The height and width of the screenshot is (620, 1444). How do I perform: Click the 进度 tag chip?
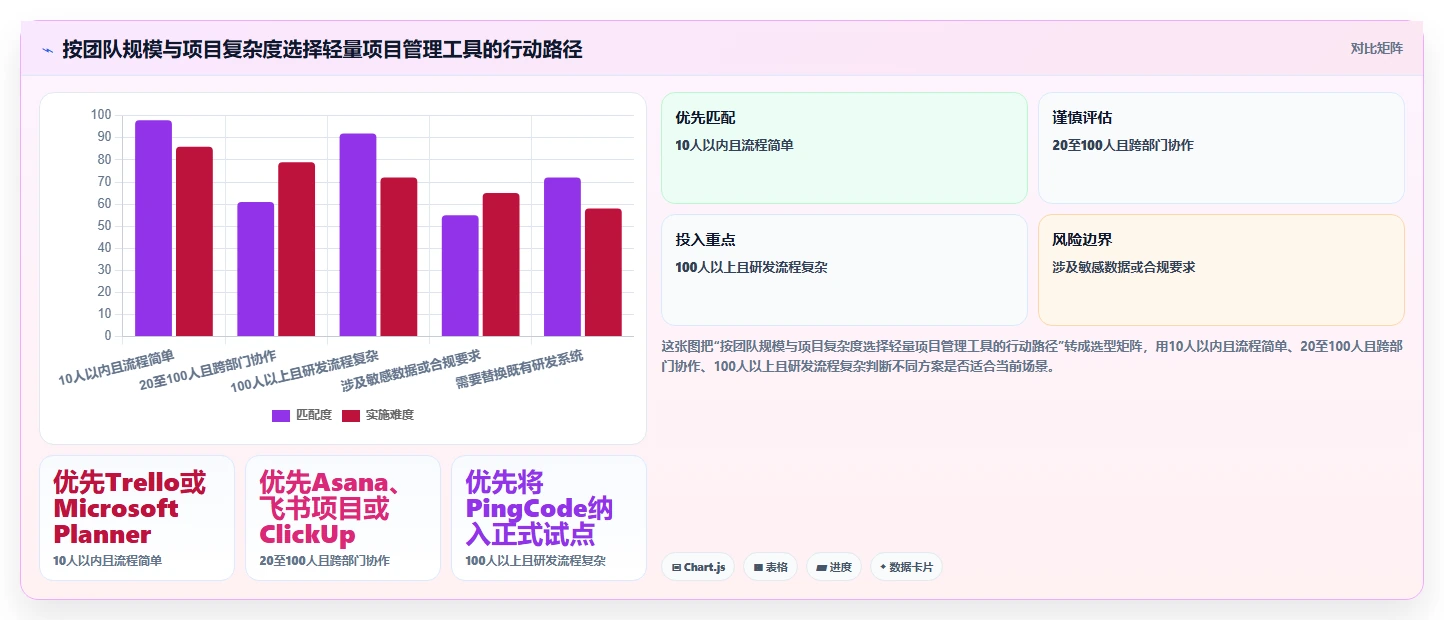[x=834, y=567]
